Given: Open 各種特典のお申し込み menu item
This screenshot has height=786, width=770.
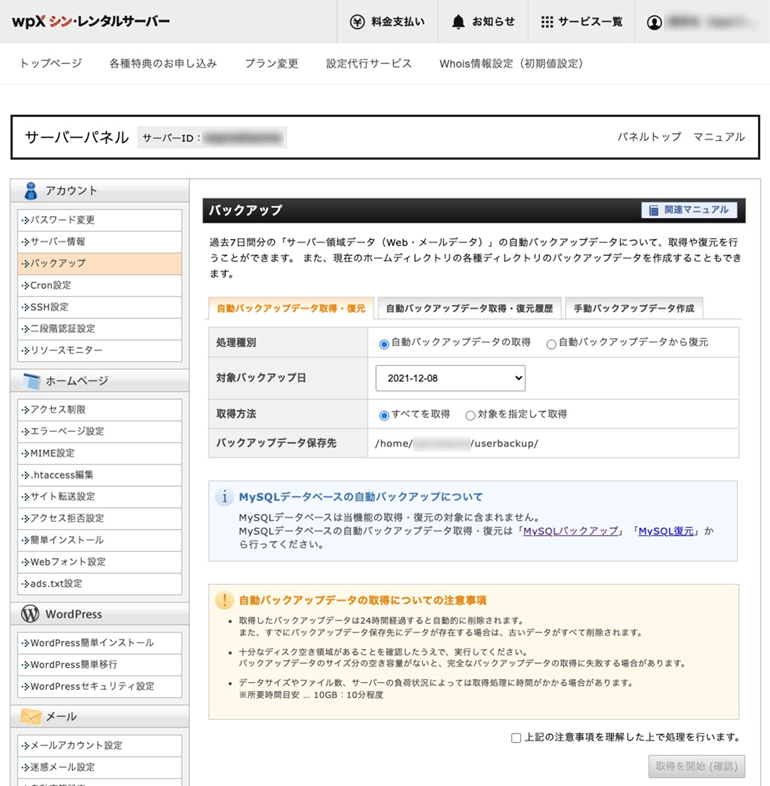Looking at the screenshot, I should [163, 64].
